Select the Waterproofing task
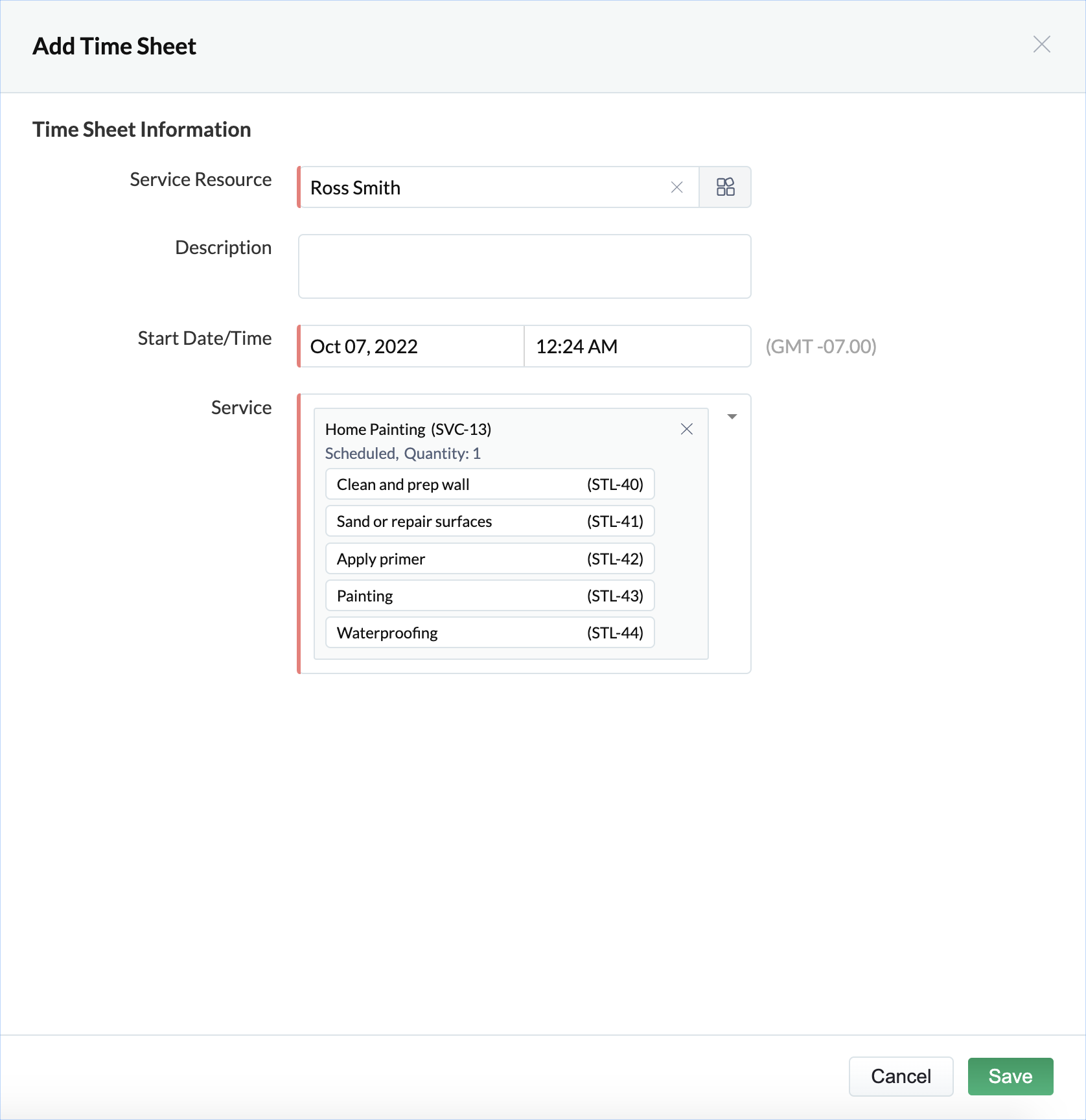The image size is (1086, 1120). [489, 633]
